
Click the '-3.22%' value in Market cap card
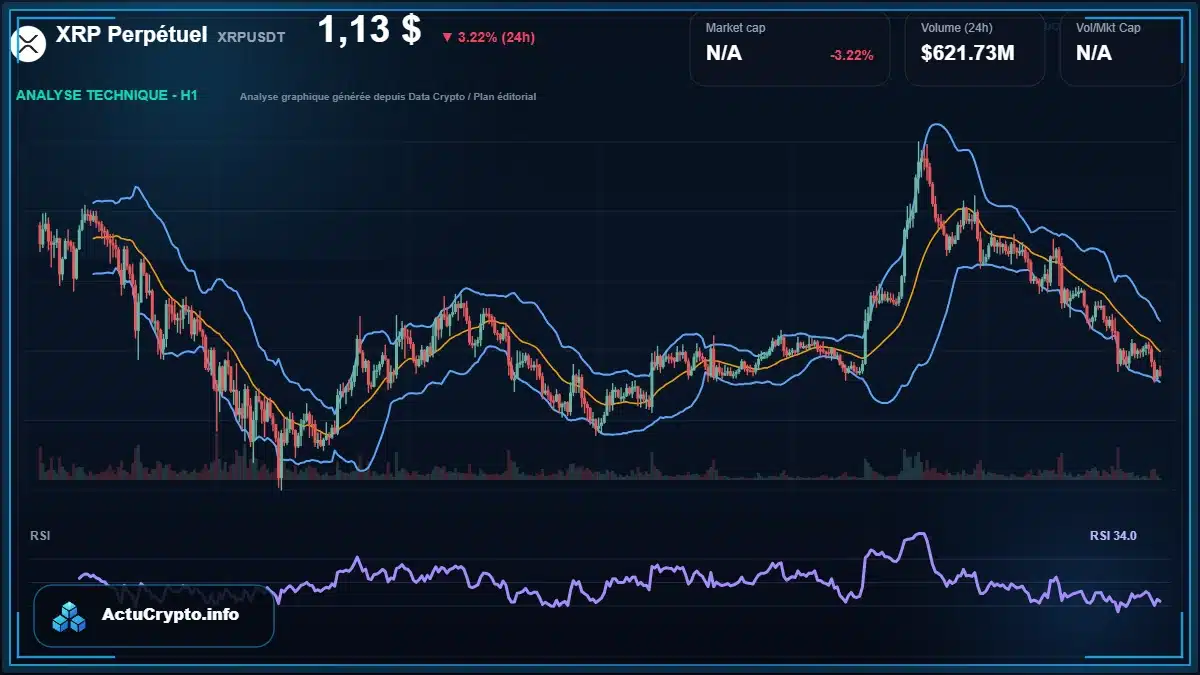[852, 55]
